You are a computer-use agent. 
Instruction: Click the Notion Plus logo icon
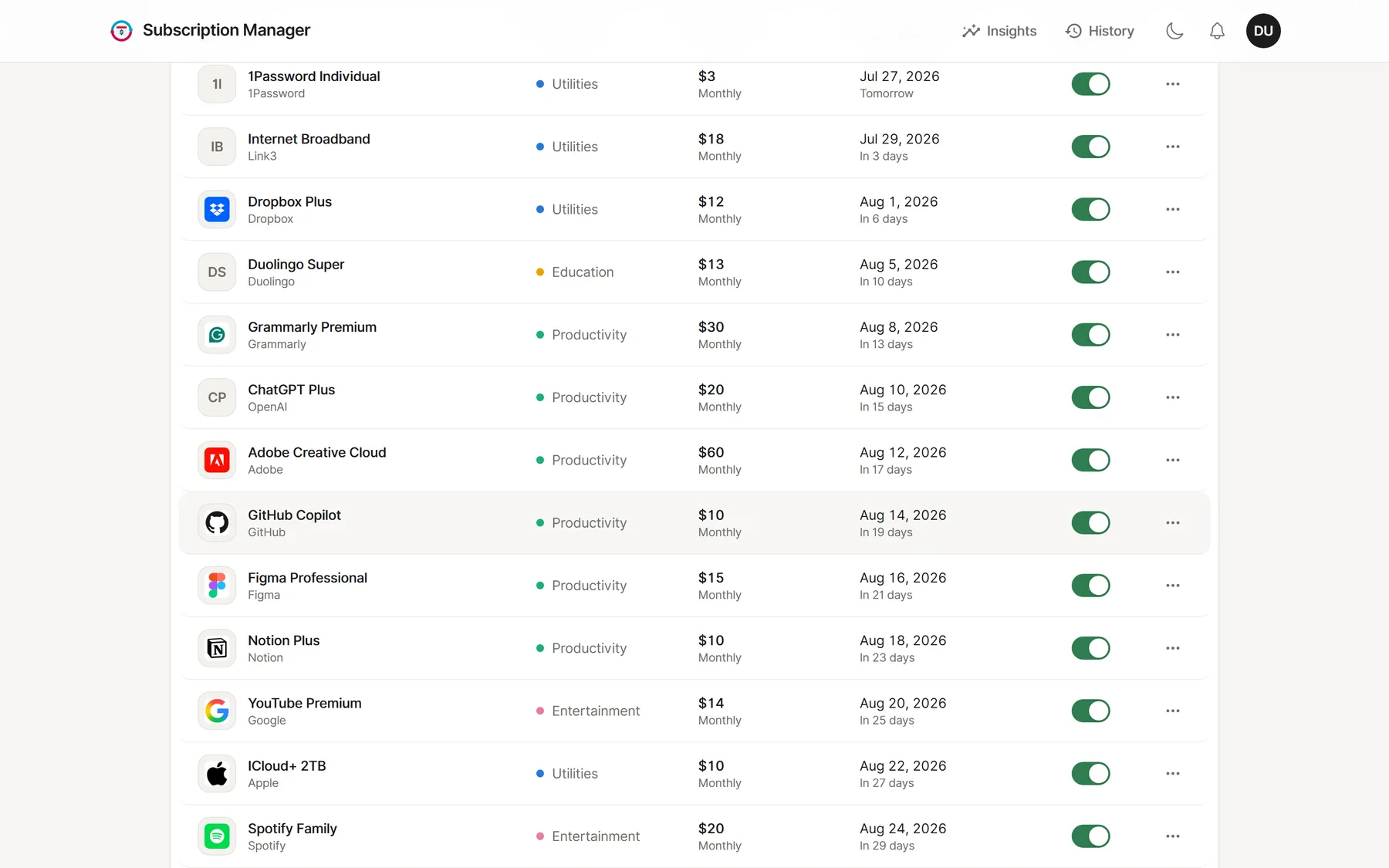217,648
